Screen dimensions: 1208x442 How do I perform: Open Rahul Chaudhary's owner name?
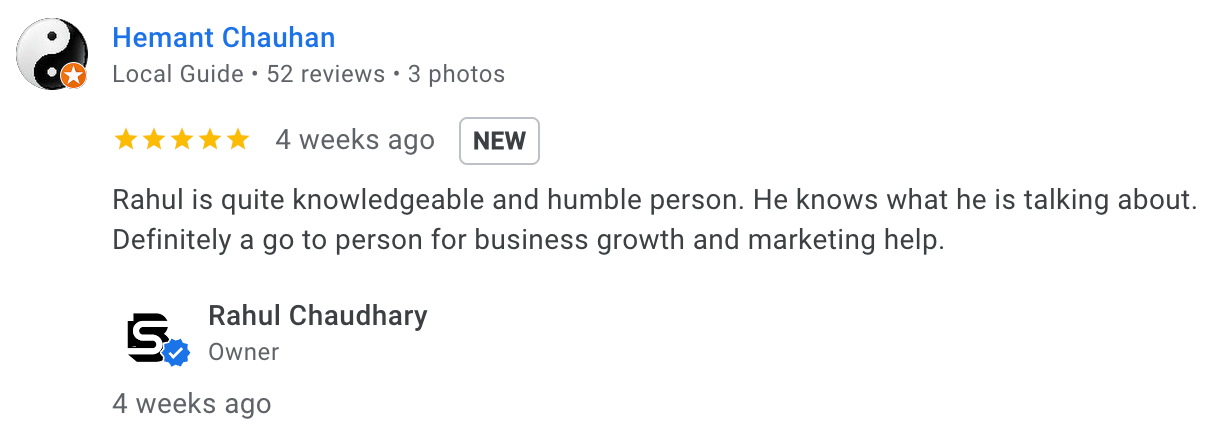coord(317,316)
